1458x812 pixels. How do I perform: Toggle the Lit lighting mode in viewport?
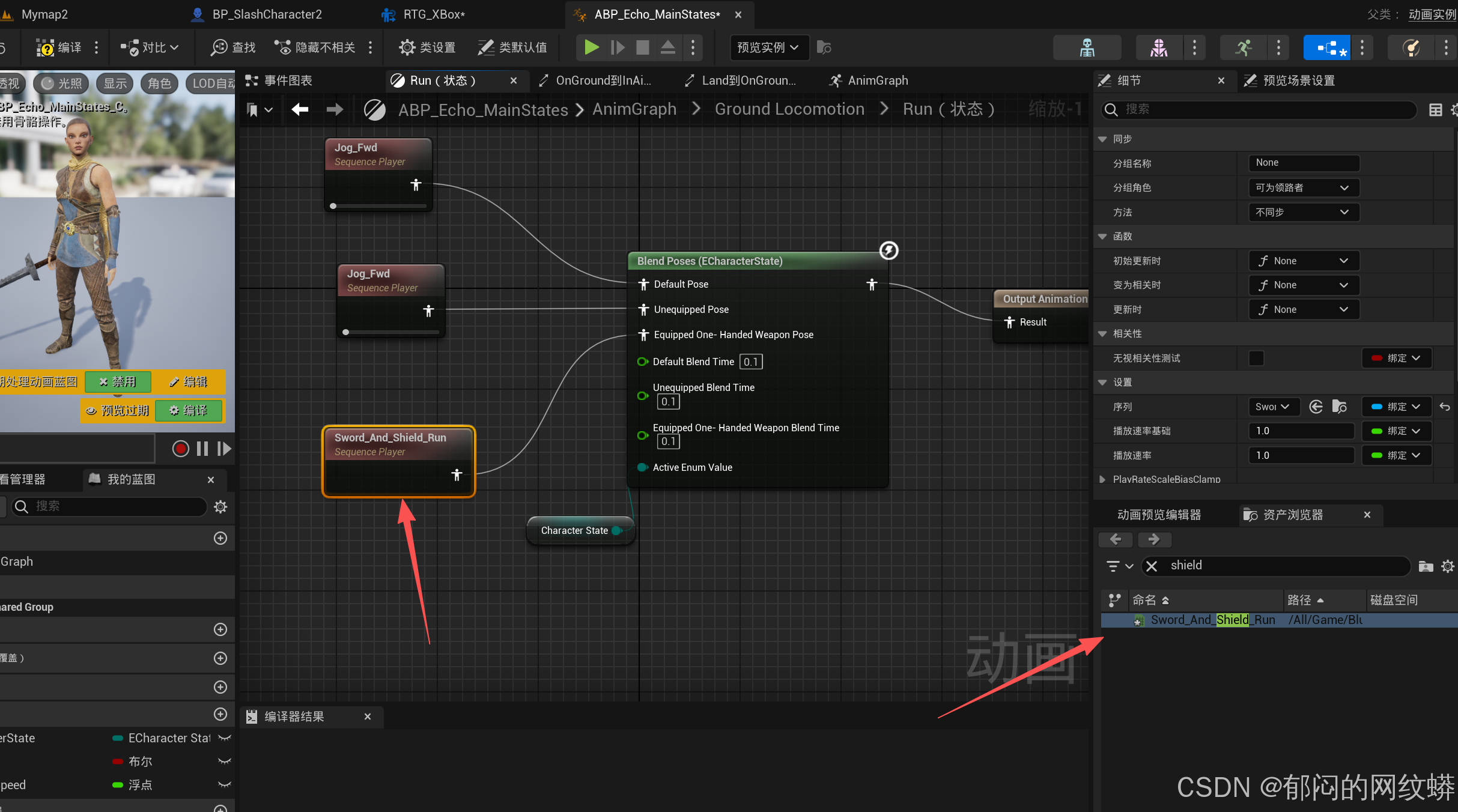[61, 83]
